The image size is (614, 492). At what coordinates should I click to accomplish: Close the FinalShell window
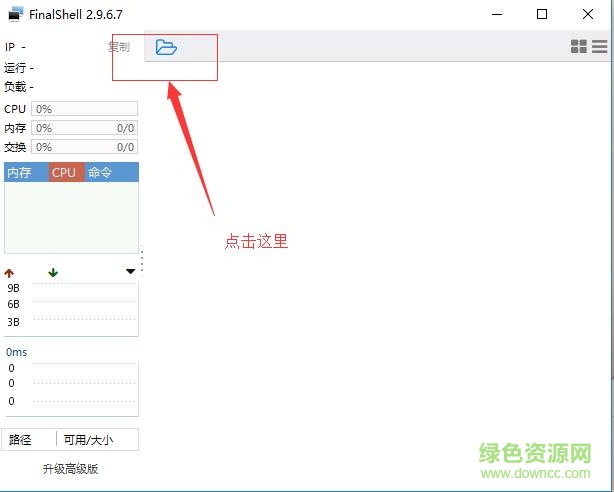pos(588,14)
